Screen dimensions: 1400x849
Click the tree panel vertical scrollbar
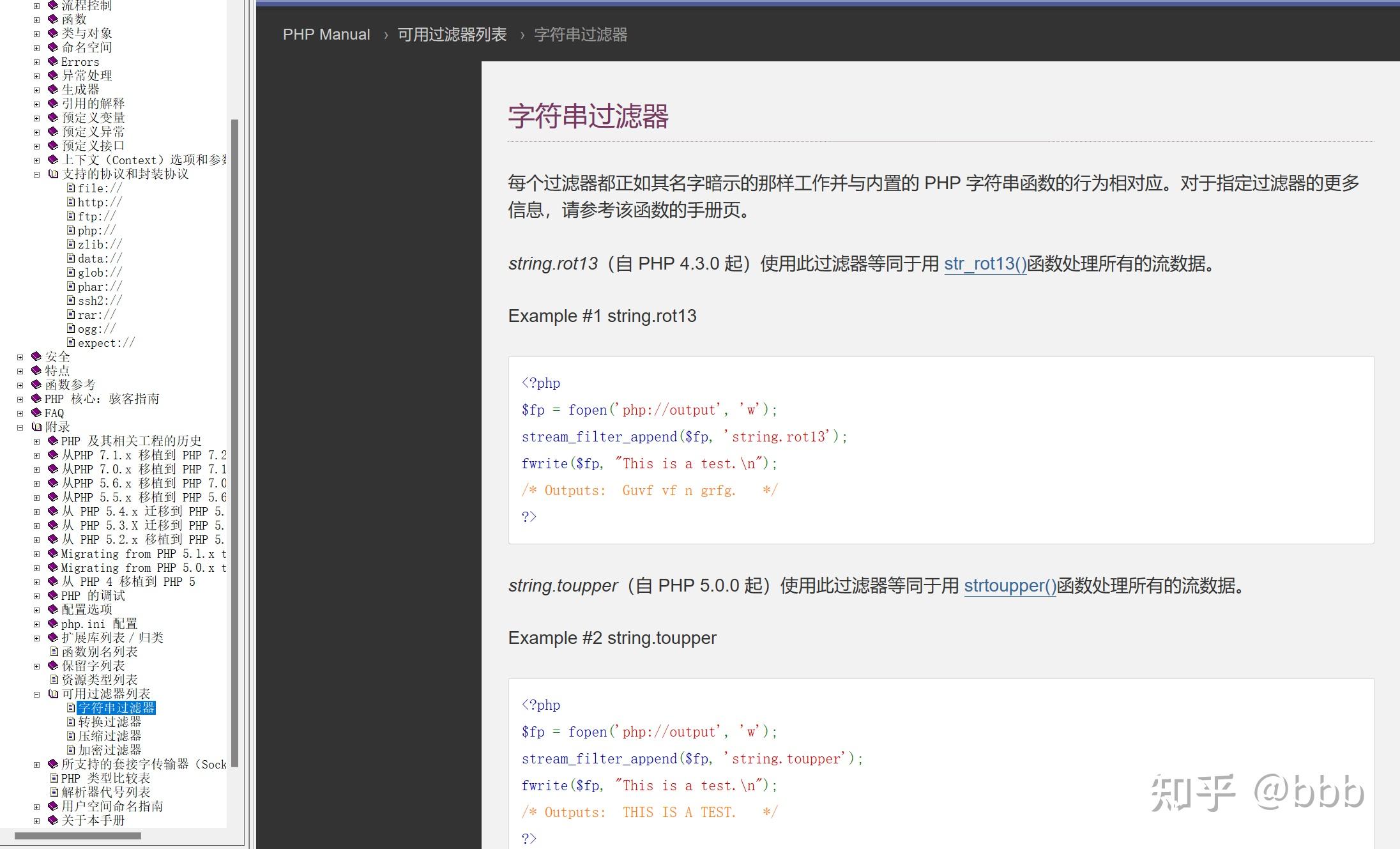[234, 442]
